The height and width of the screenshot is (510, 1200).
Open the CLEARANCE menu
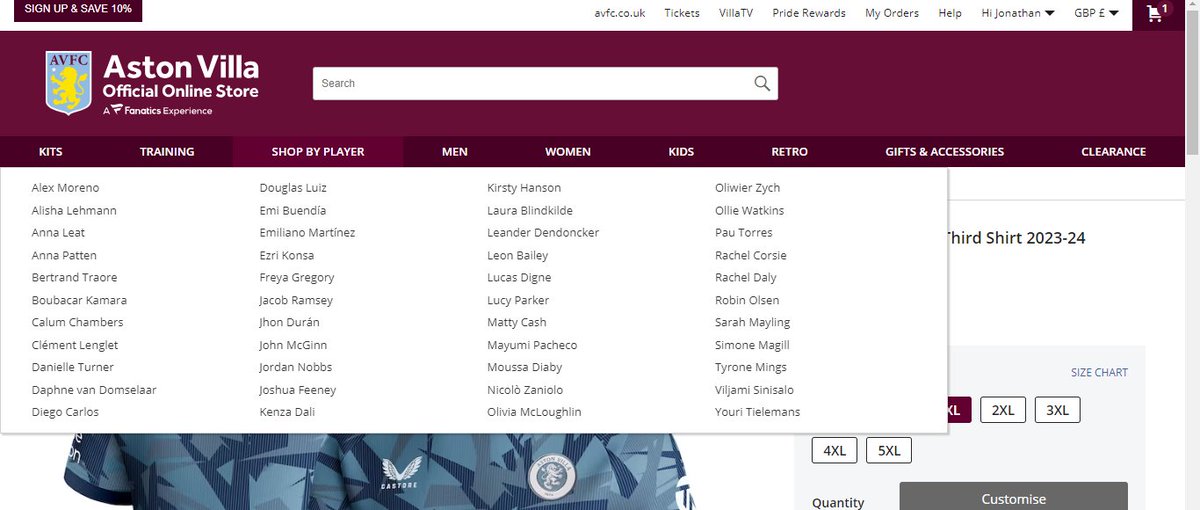pos(1114,152)
